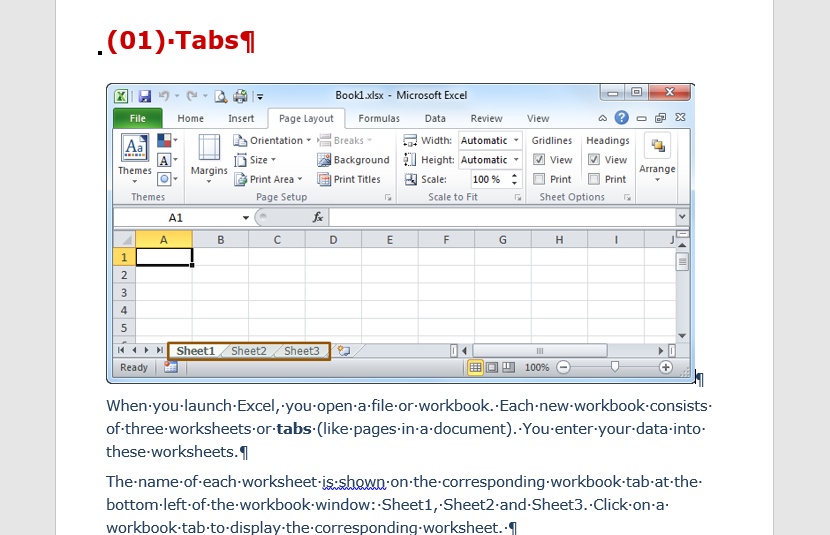Switch to the Sheet2 worksheet tab

tap(249, 351)
